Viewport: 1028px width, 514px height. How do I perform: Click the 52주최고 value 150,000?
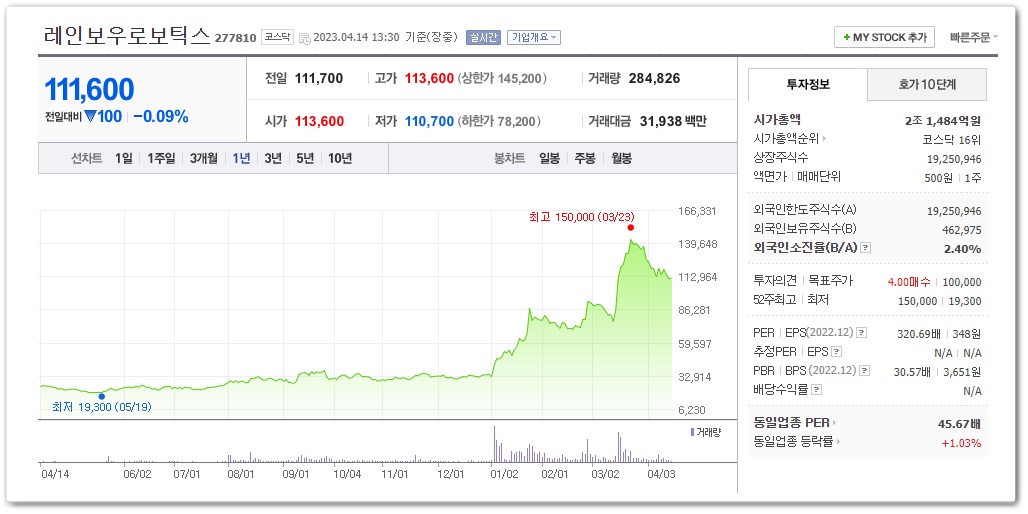click(x=917, y=300)
